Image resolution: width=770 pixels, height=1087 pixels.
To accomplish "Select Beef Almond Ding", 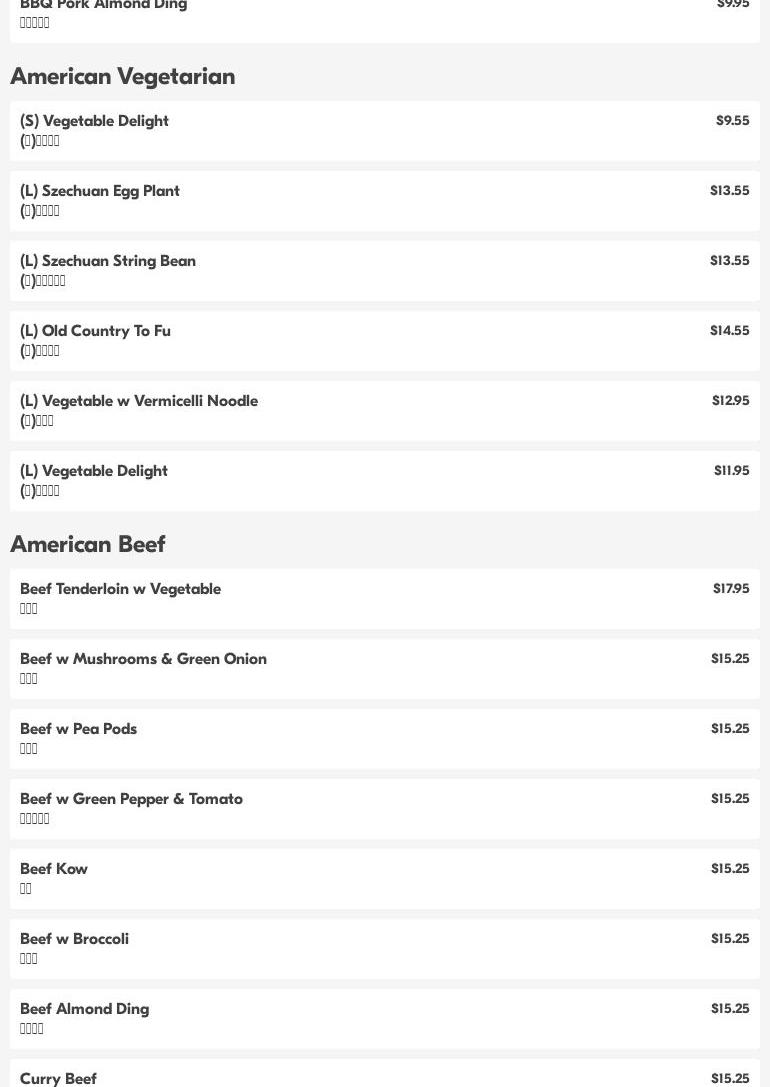I will (385, 1019).
